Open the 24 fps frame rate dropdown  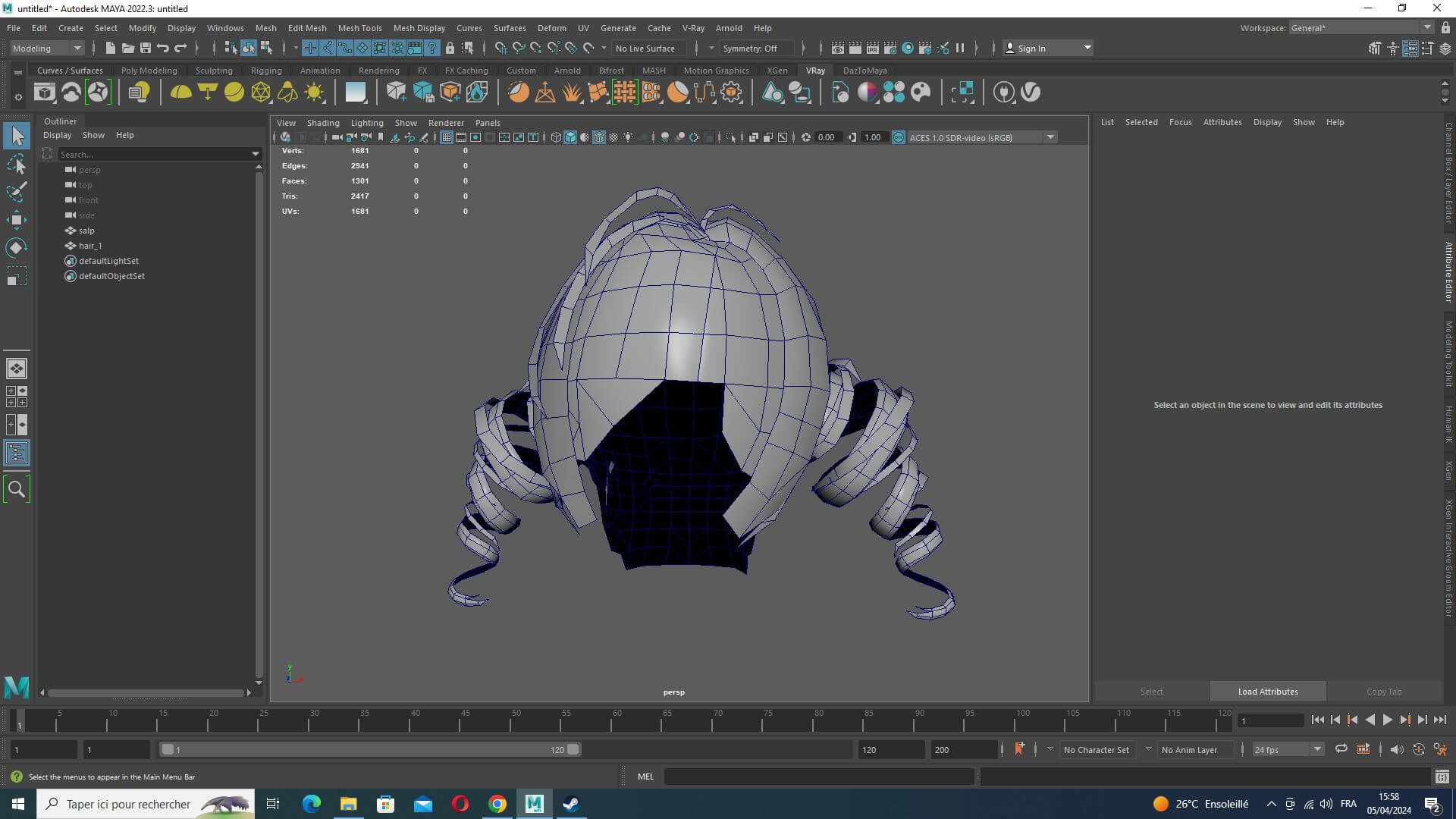tap(1317, 749)
